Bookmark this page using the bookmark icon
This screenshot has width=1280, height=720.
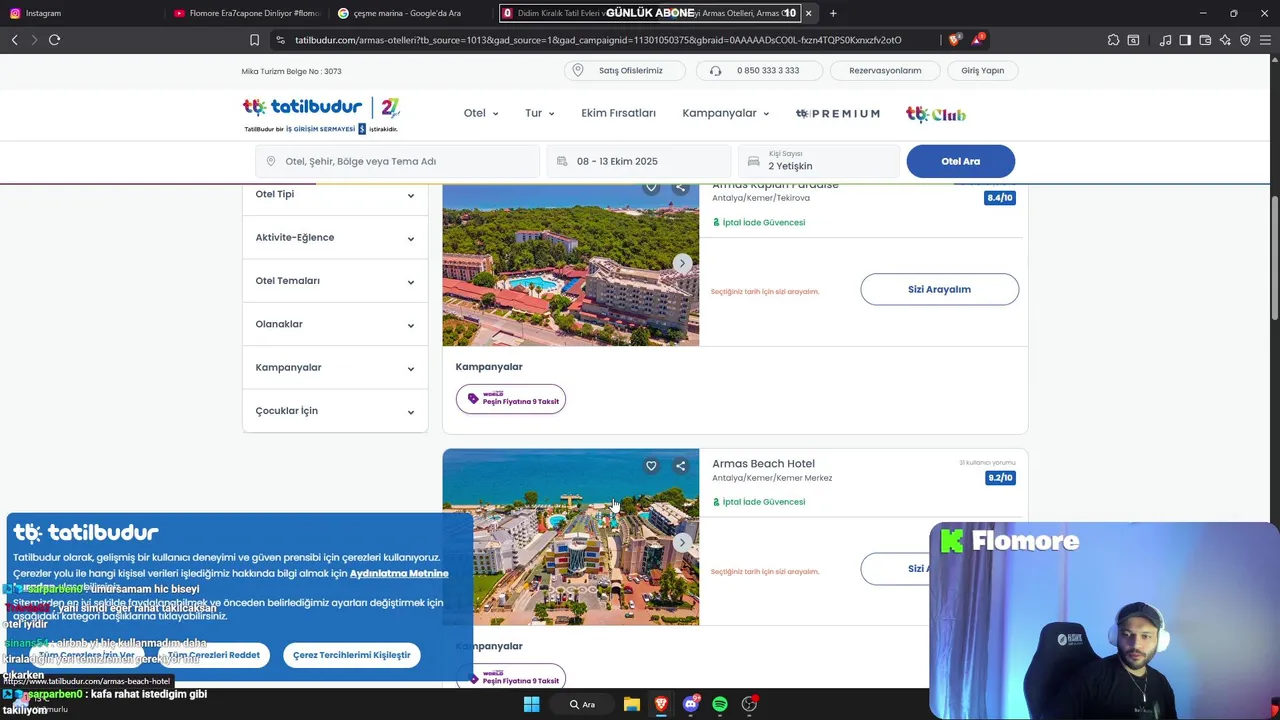tap(254, 40)
